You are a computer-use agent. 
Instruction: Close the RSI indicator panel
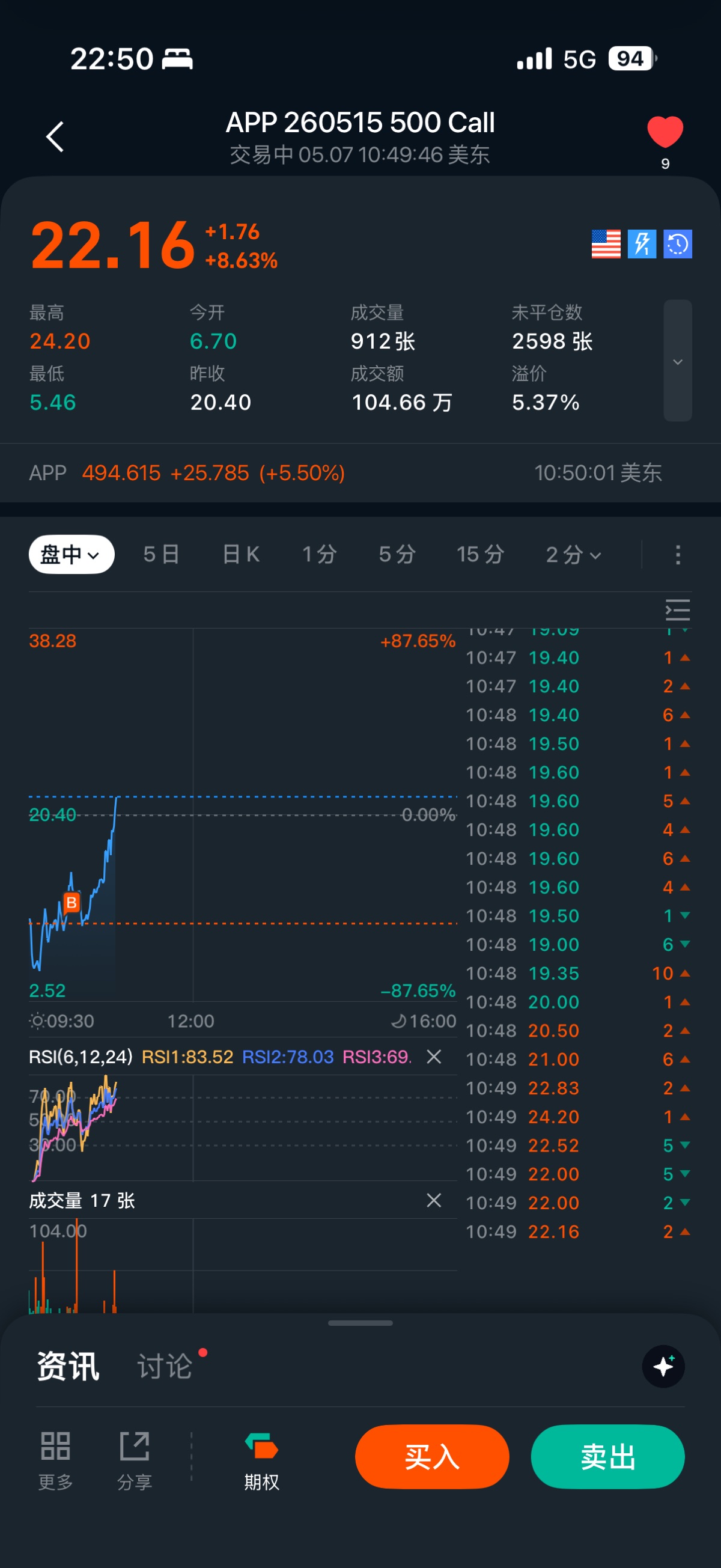pos(434,1057)
